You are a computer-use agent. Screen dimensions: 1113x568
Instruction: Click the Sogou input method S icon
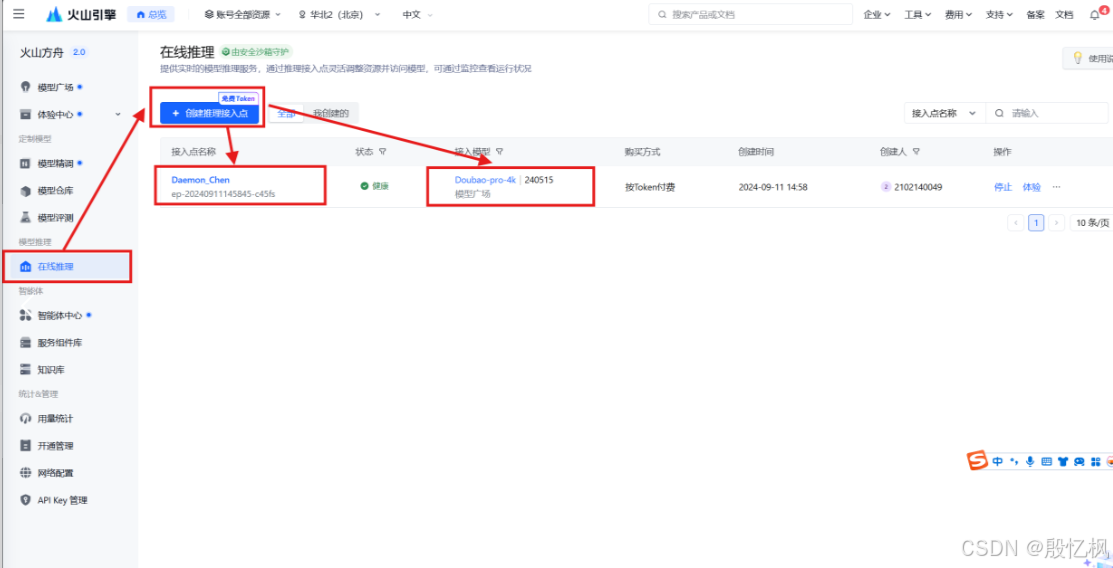pyautogui.click(x=977, y=461)
